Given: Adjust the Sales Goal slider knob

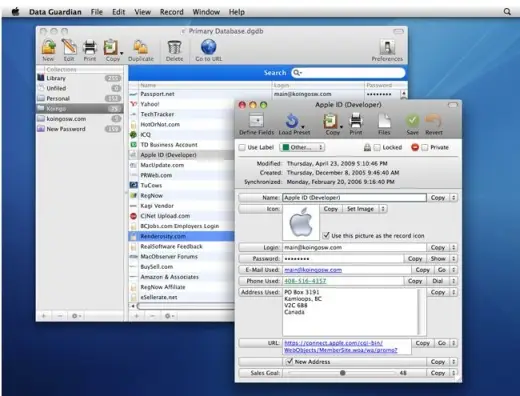Looking at the screenshot, I should [342, 373].
